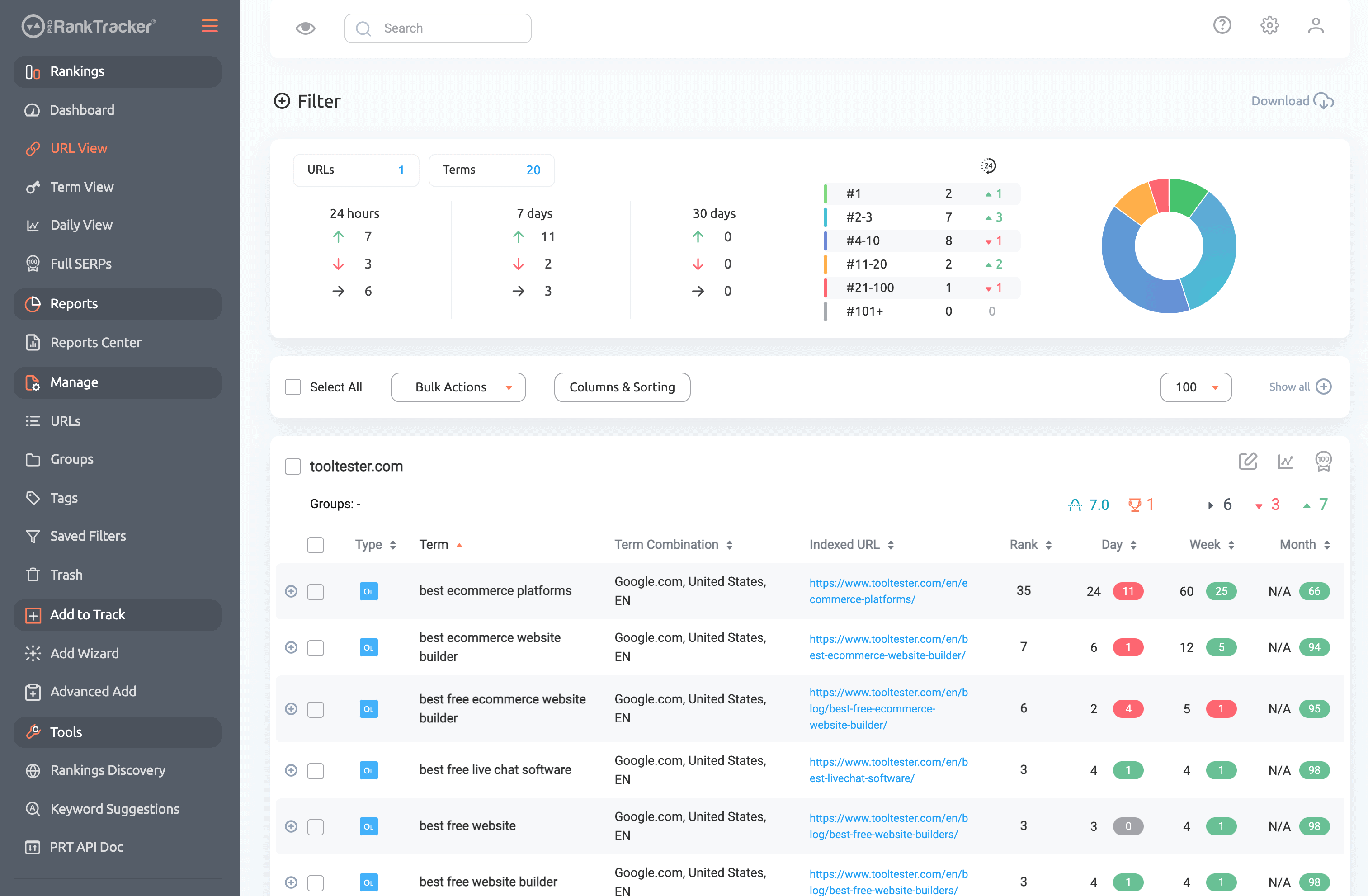Toggle the eye visibility icon in header
1368x896 pixels.
tap(305, 28)
